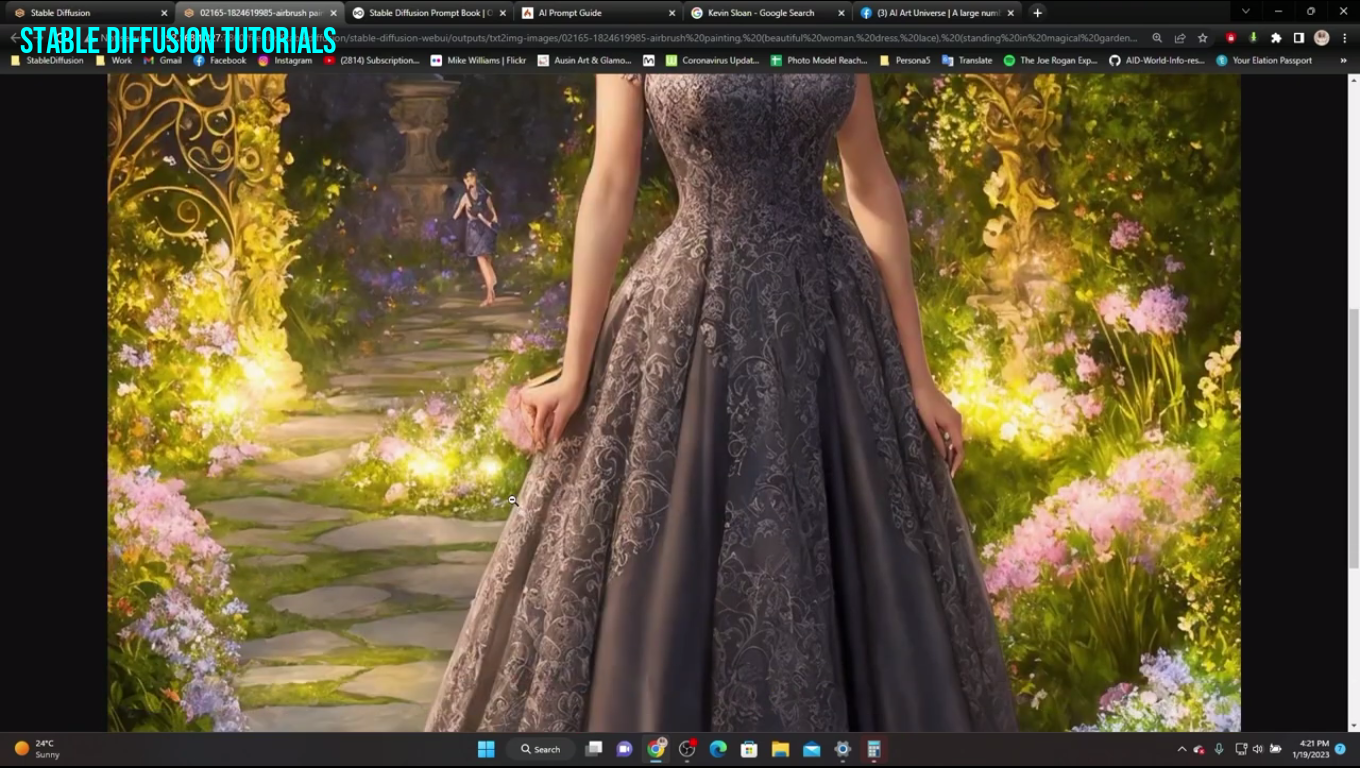
Task: Open the Chat video app on taskbar
Action: (625, 749)
